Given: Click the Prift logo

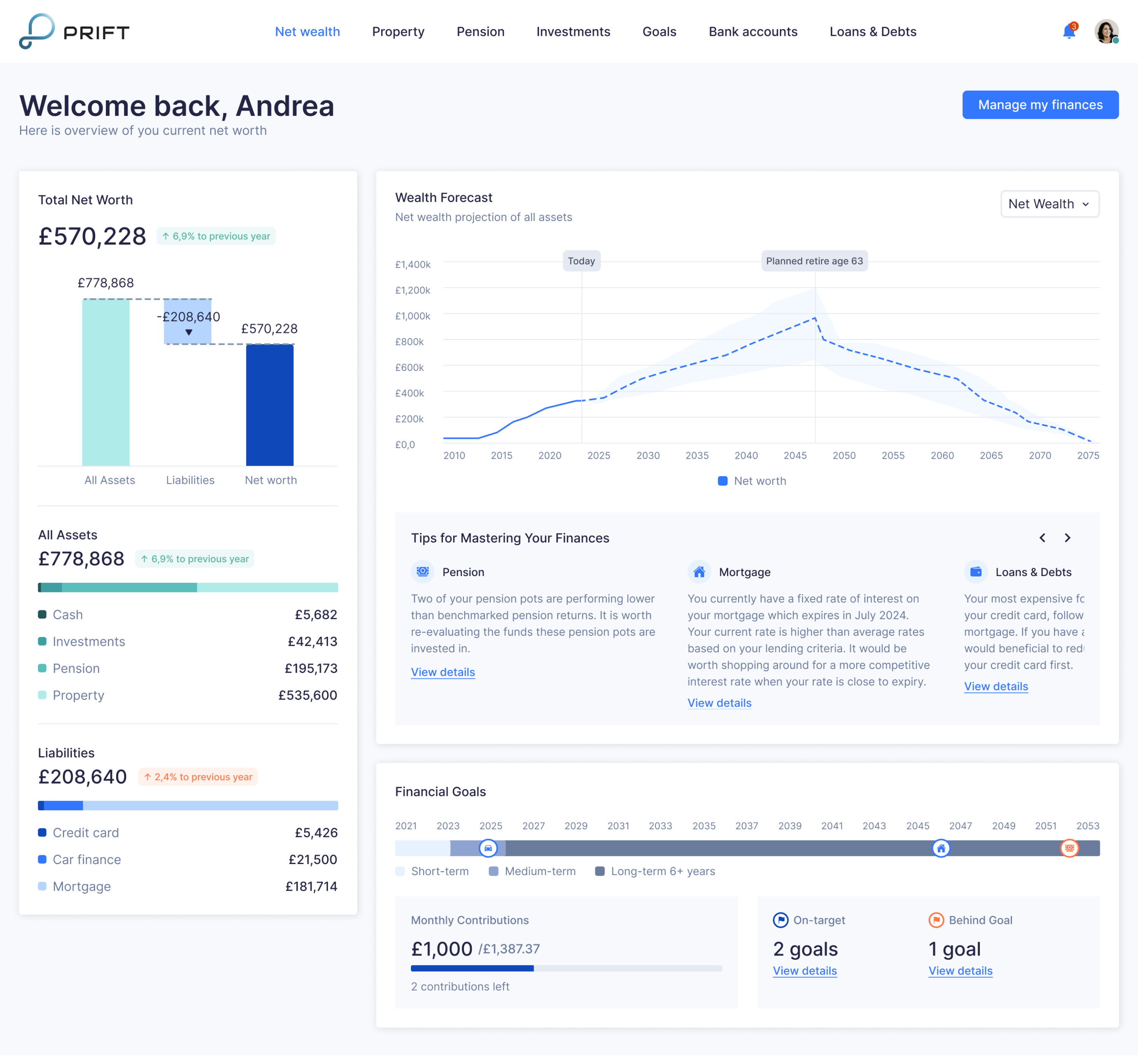Looking at the screenshot, I should 74,32.
